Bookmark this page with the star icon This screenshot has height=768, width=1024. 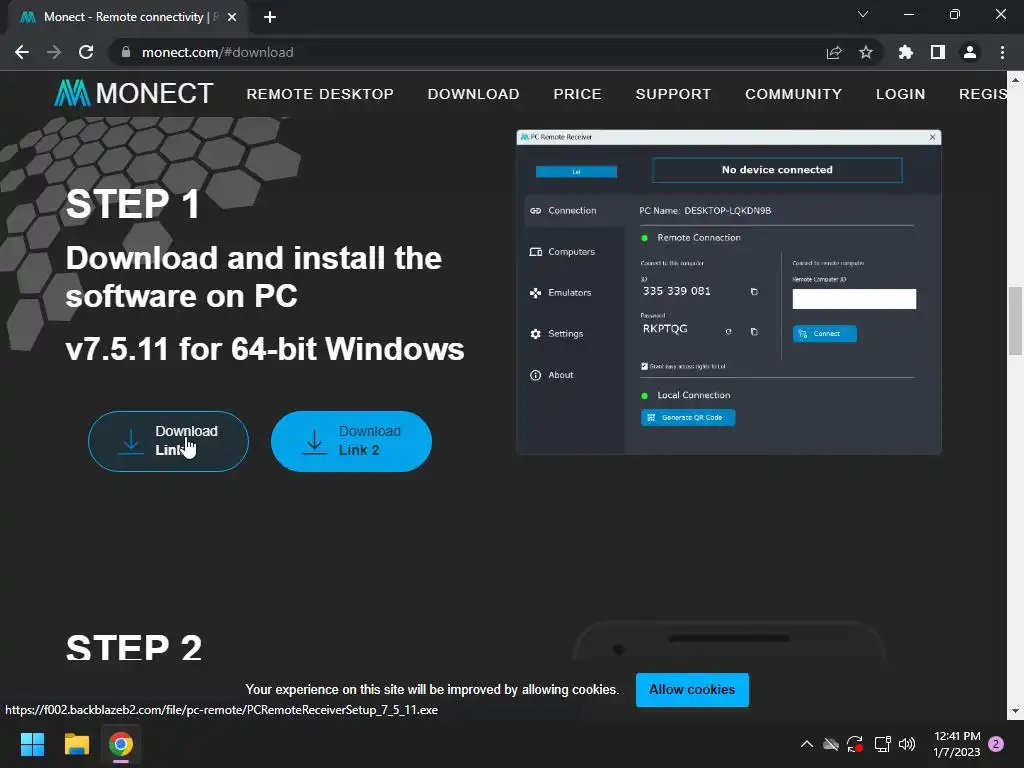[866, 52]
